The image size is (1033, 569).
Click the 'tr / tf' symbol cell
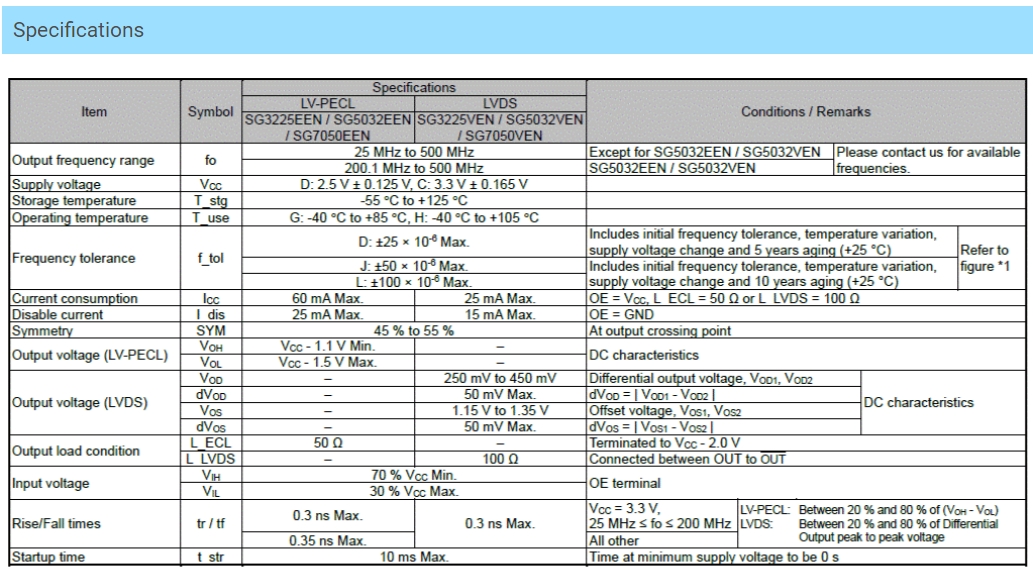click(x=210, y=524)
